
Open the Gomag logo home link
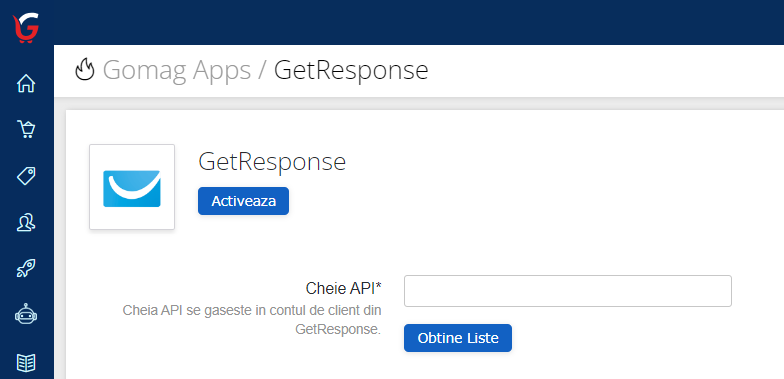(26, 28)
